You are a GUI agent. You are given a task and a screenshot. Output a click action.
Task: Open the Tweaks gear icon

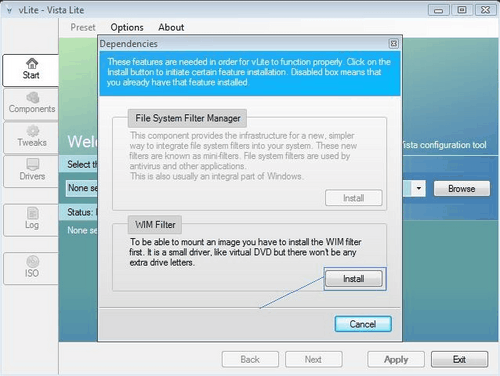click(33, 131)
